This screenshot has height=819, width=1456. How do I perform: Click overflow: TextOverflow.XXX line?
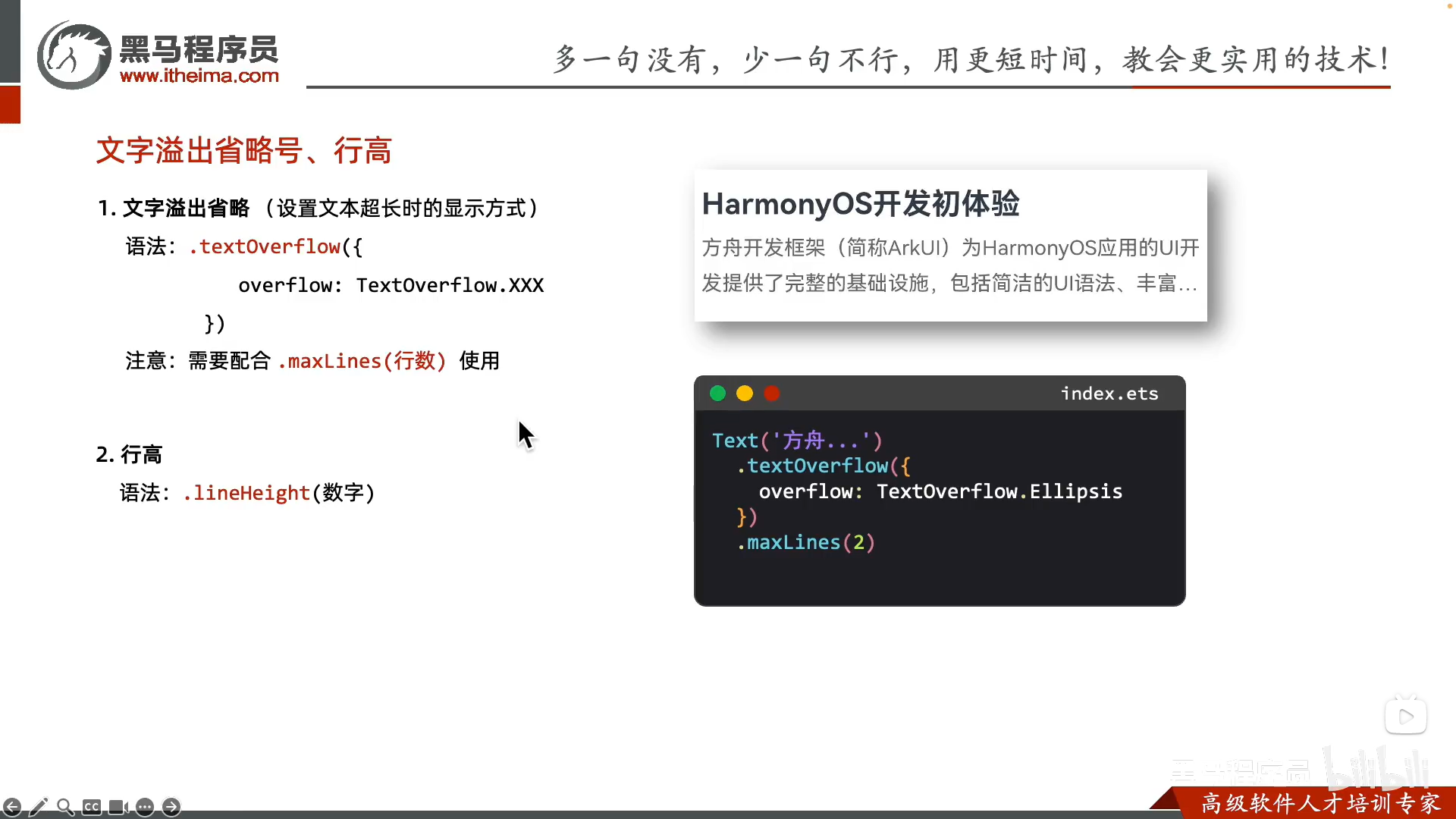coord(391,285)
